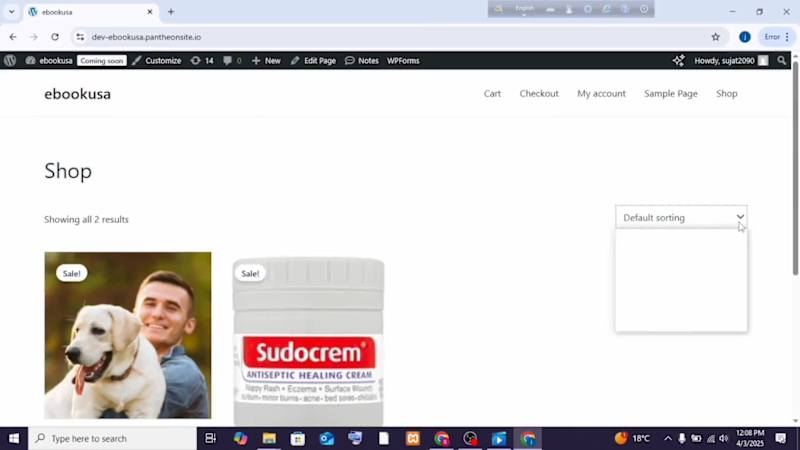This screenshot has height=450, width=800.
Task: Open the Sample Page link
Action: click(670, 93)
